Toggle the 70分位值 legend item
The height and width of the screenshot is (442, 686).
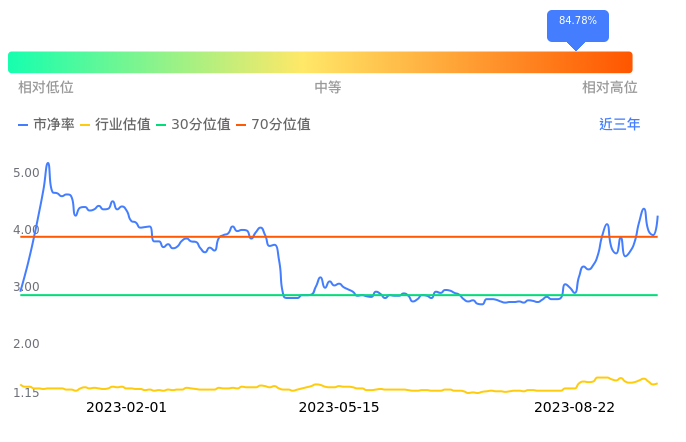point(272,125)
